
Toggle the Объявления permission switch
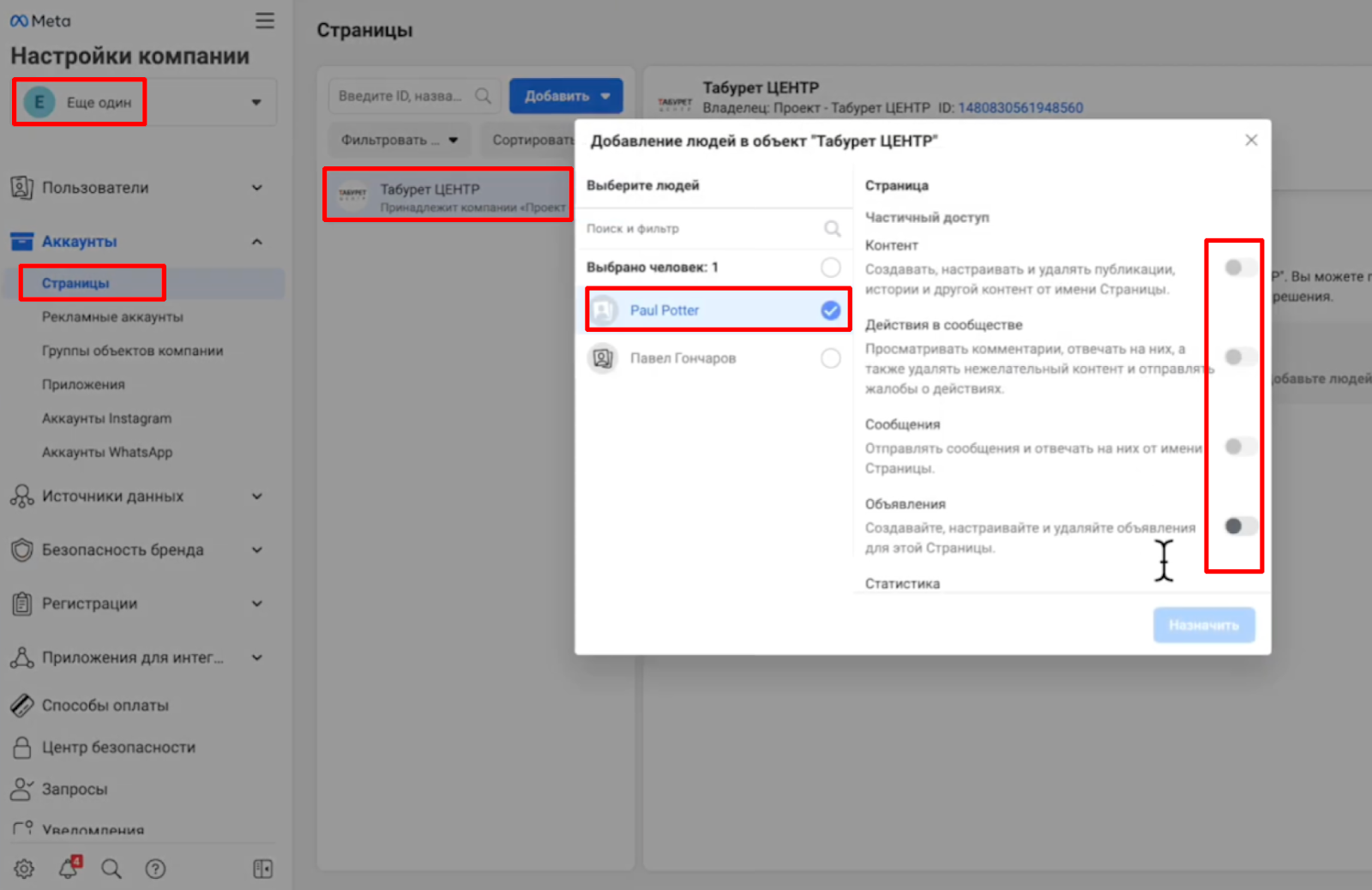(1241, 526)
